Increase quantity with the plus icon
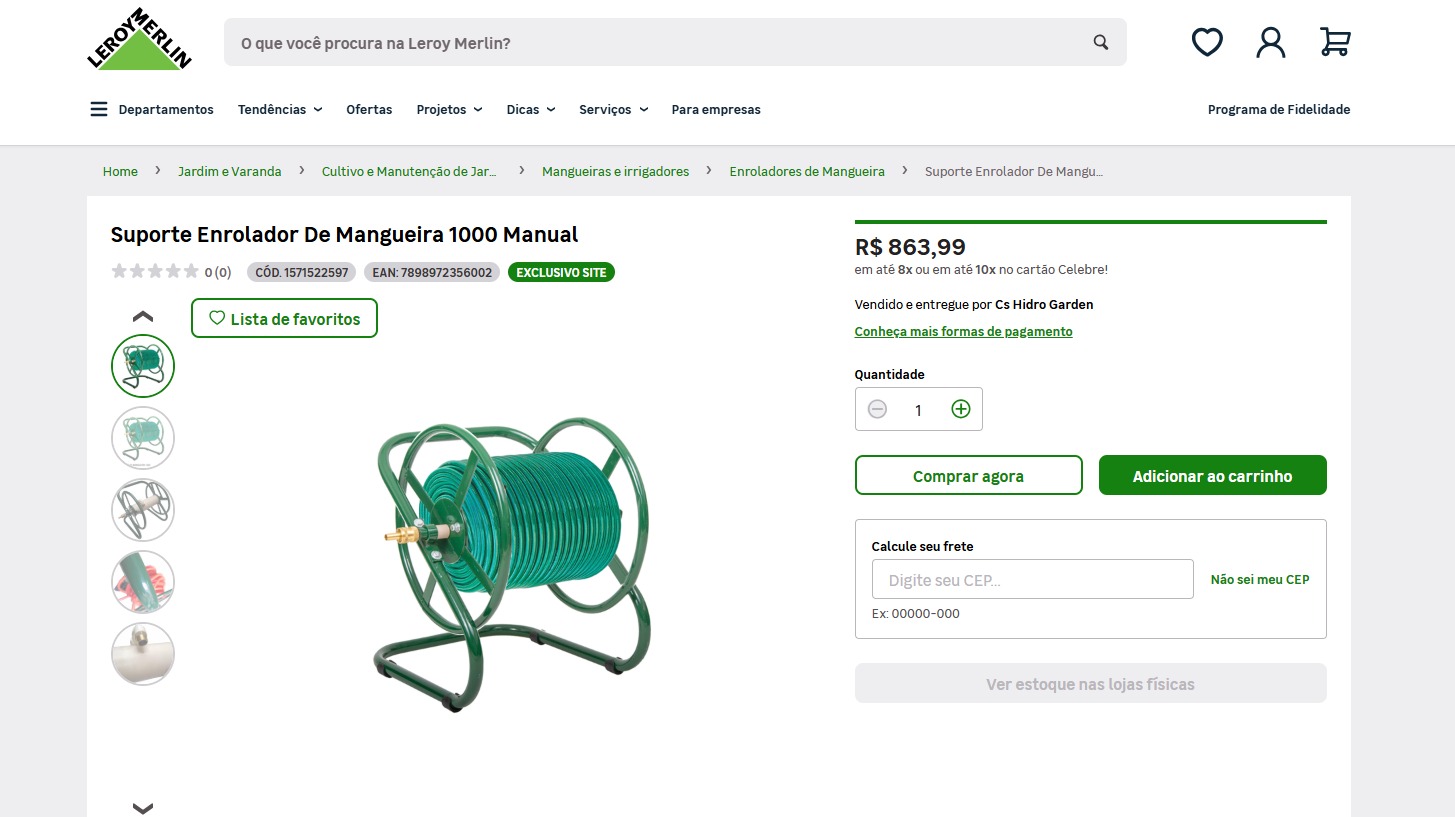Screen dimensions: 1455x817 [x=961, y=409]
